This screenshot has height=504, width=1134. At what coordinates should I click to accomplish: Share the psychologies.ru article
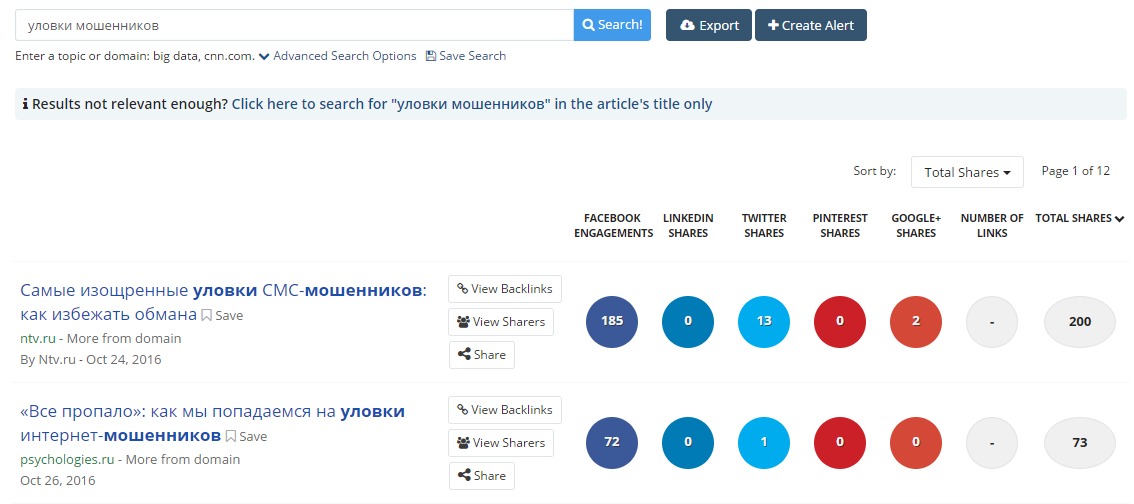tap(481, 476)
